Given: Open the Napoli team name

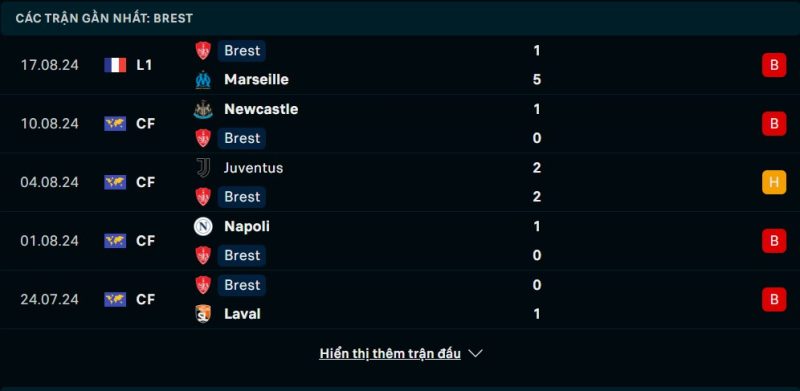Looking at the screenshot, I should 246,226.
